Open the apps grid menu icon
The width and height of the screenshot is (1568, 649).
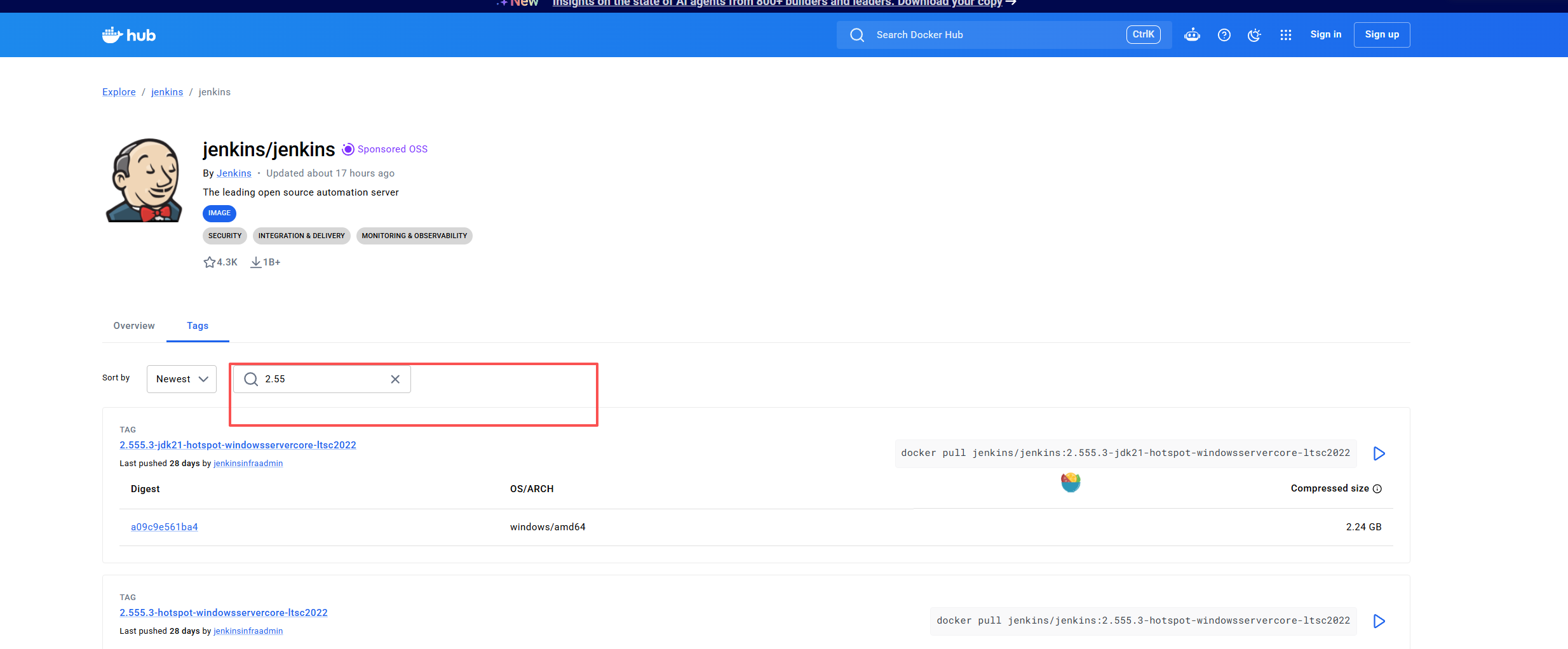tap(1286, 35)
